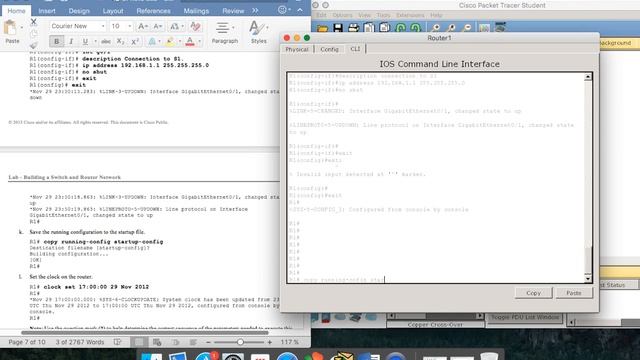Open the Physical tab in Router1 window
640x360 pixels.
297,49
